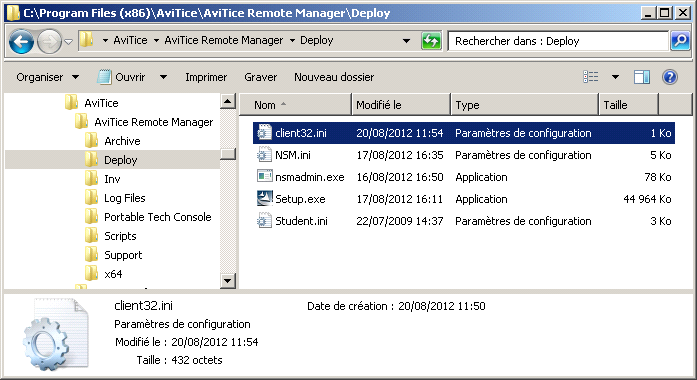Open the Log Files folder in tree
The width and height of the screenshot is (697, 380).
[124, 198]
